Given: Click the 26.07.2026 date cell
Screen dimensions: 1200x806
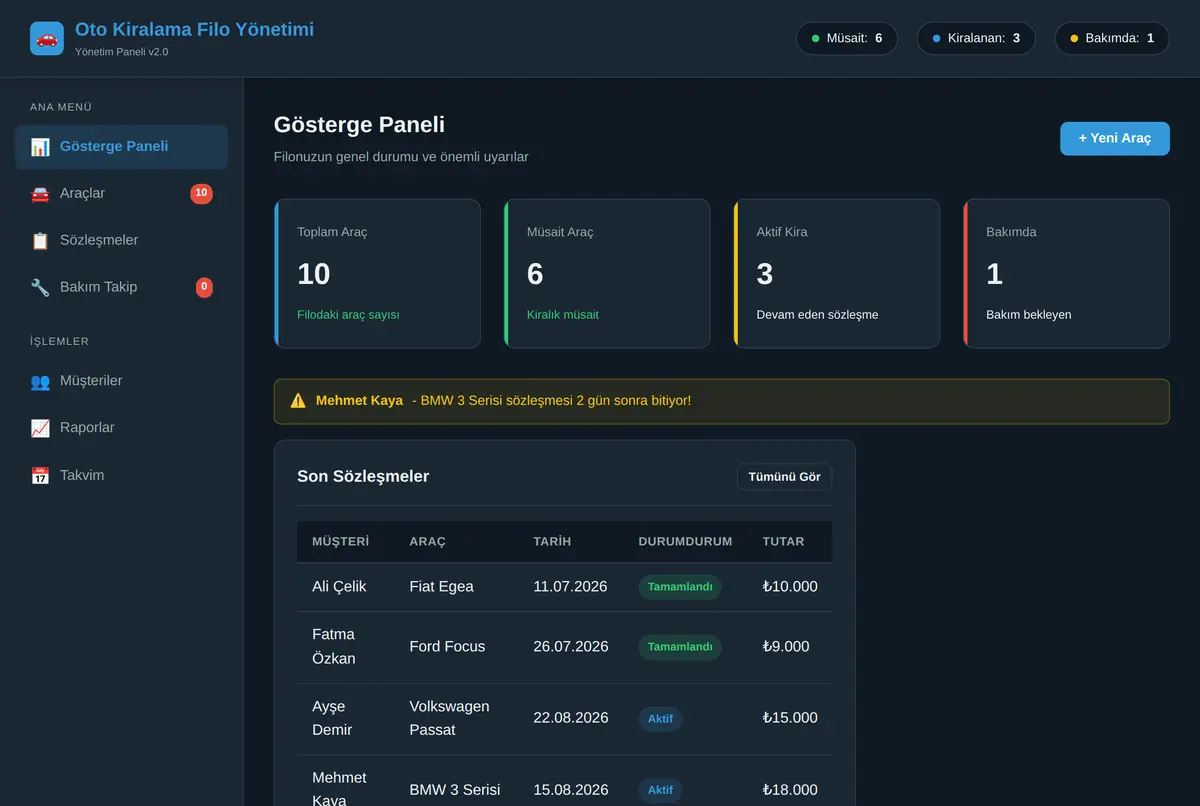Looking at the screenshot, I should [x=571, y=647].
